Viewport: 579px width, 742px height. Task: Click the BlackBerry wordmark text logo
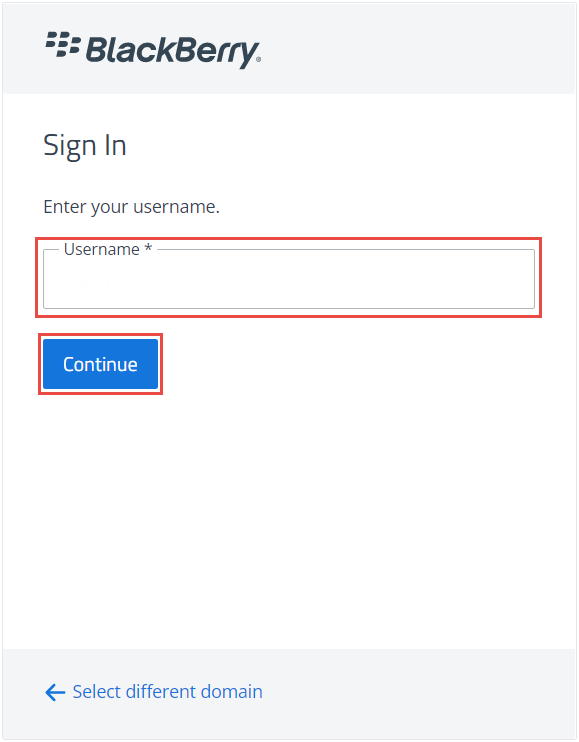[173, 51]
